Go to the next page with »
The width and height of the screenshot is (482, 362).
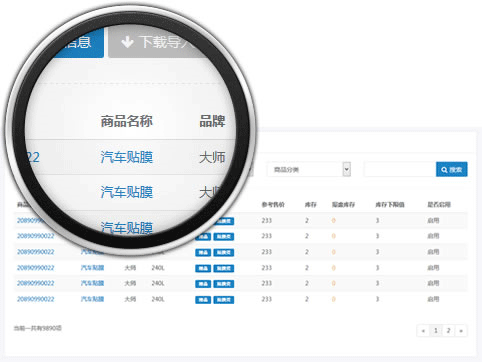pos(461,331)
